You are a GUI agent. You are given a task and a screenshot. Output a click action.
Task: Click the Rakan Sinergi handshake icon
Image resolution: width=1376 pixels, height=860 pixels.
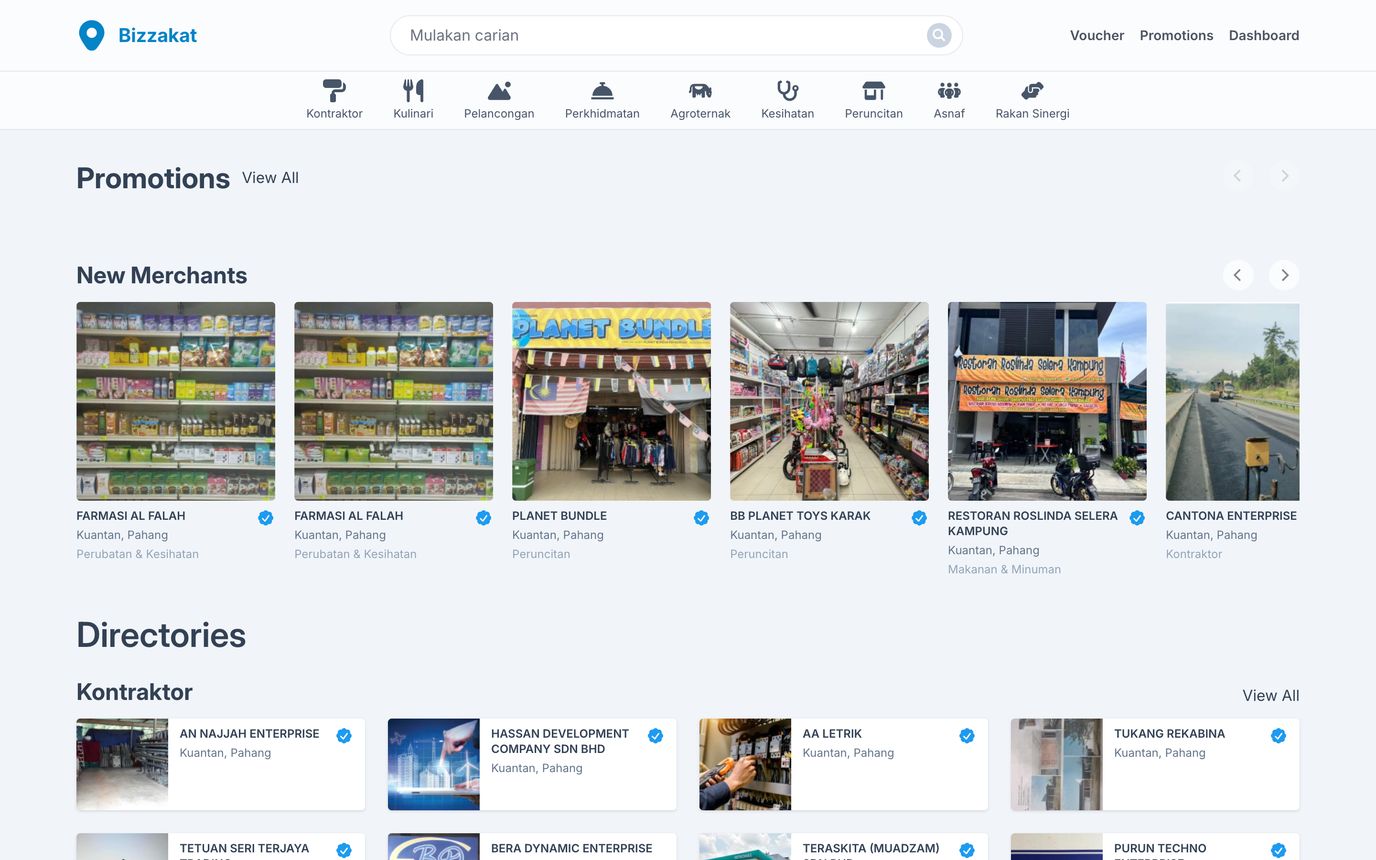click(1032, 91)
